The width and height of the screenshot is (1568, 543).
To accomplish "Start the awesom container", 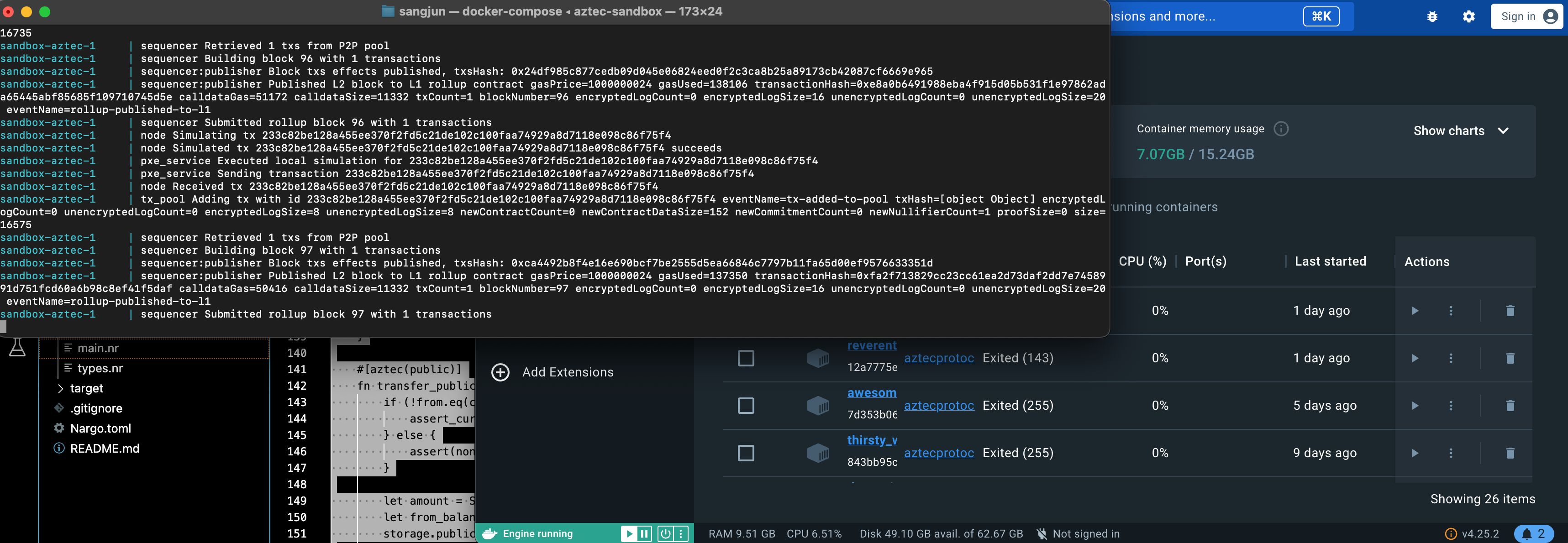I will [1415, 406].
